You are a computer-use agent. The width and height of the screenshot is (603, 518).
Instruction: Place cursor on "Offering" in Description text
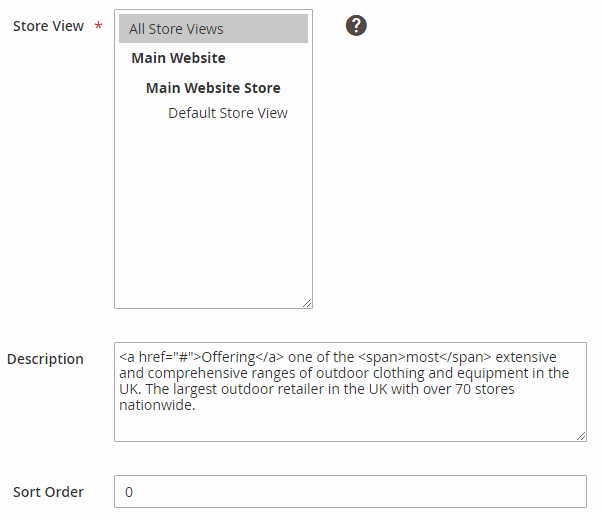pos(229,357)
